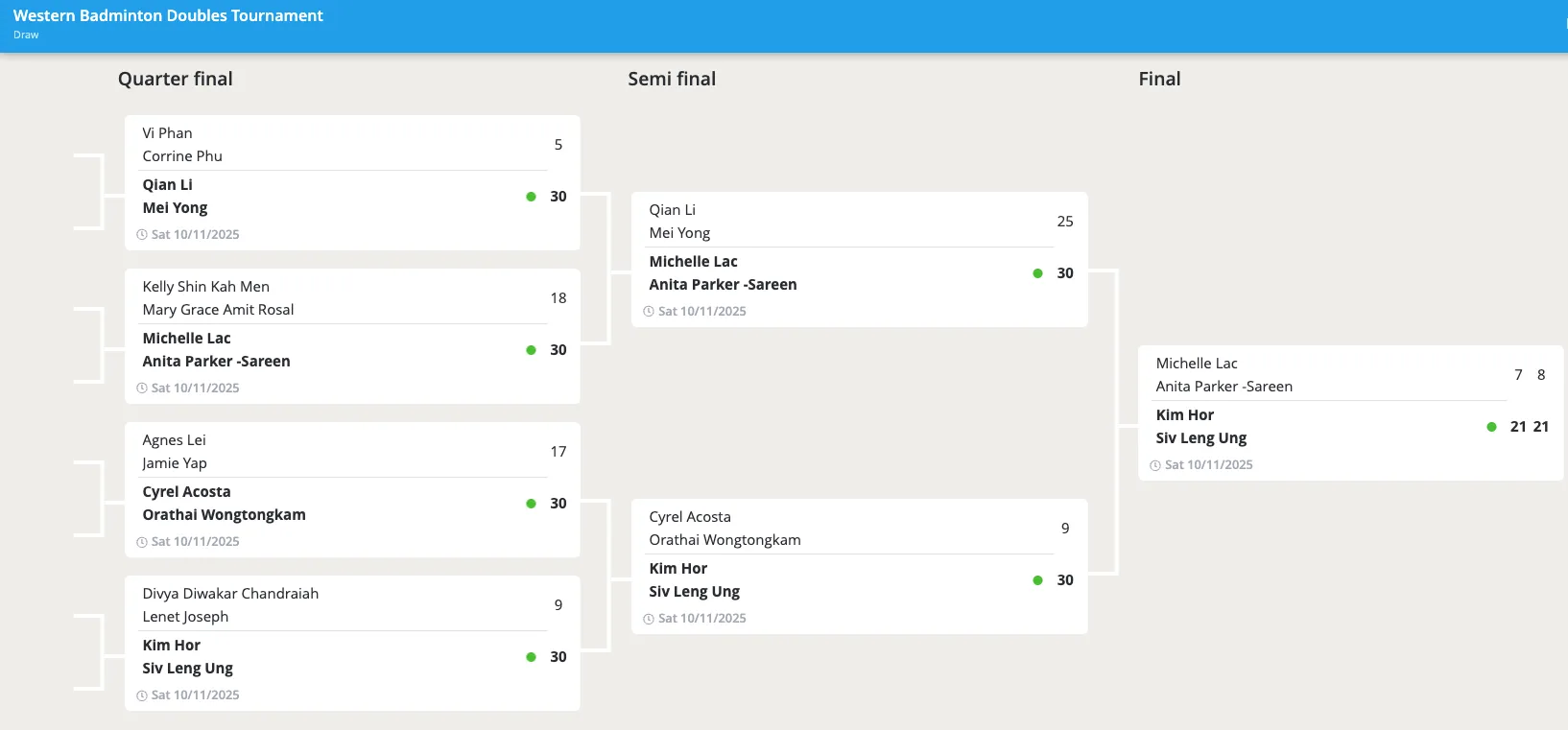This screenshot has height=730, width=1568.
Task: Click Agnes Lei and Jamie Yap team
Action: pos(175,452)
